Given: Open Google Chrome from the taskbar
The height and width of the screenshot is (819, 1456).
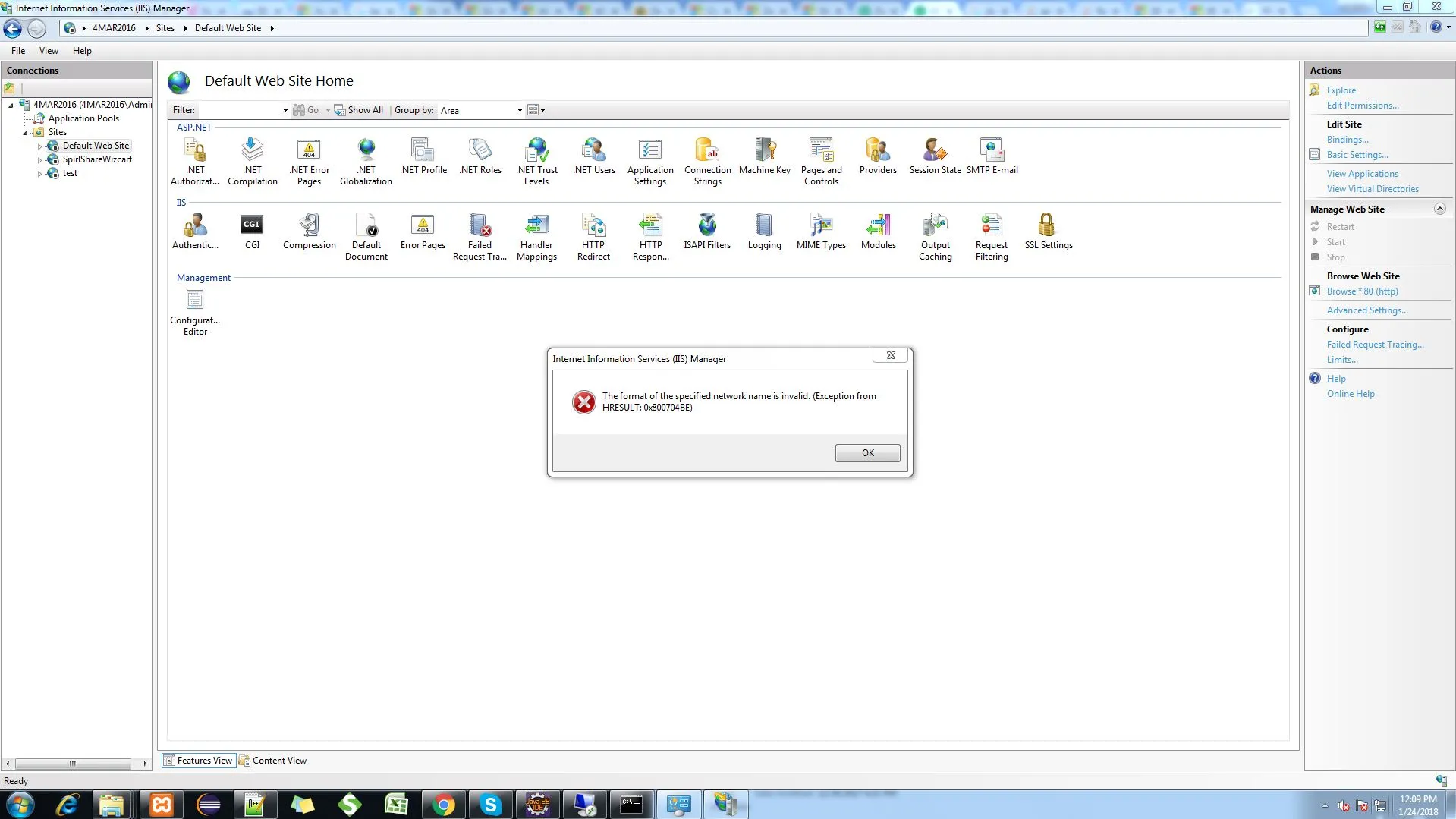Looking at the screenshot, I should tap(443, 805).
